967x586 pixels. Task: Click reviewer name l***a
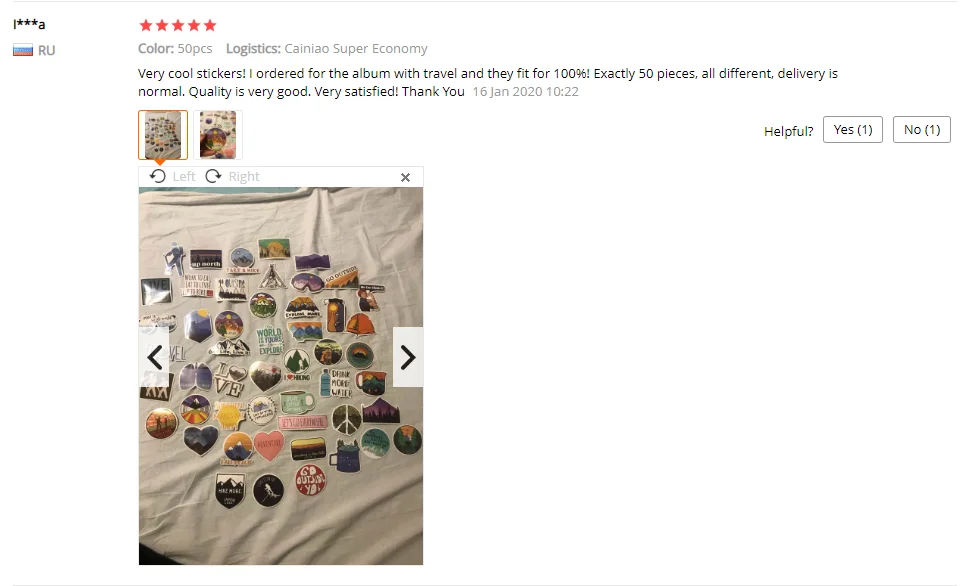coord(29,25)
